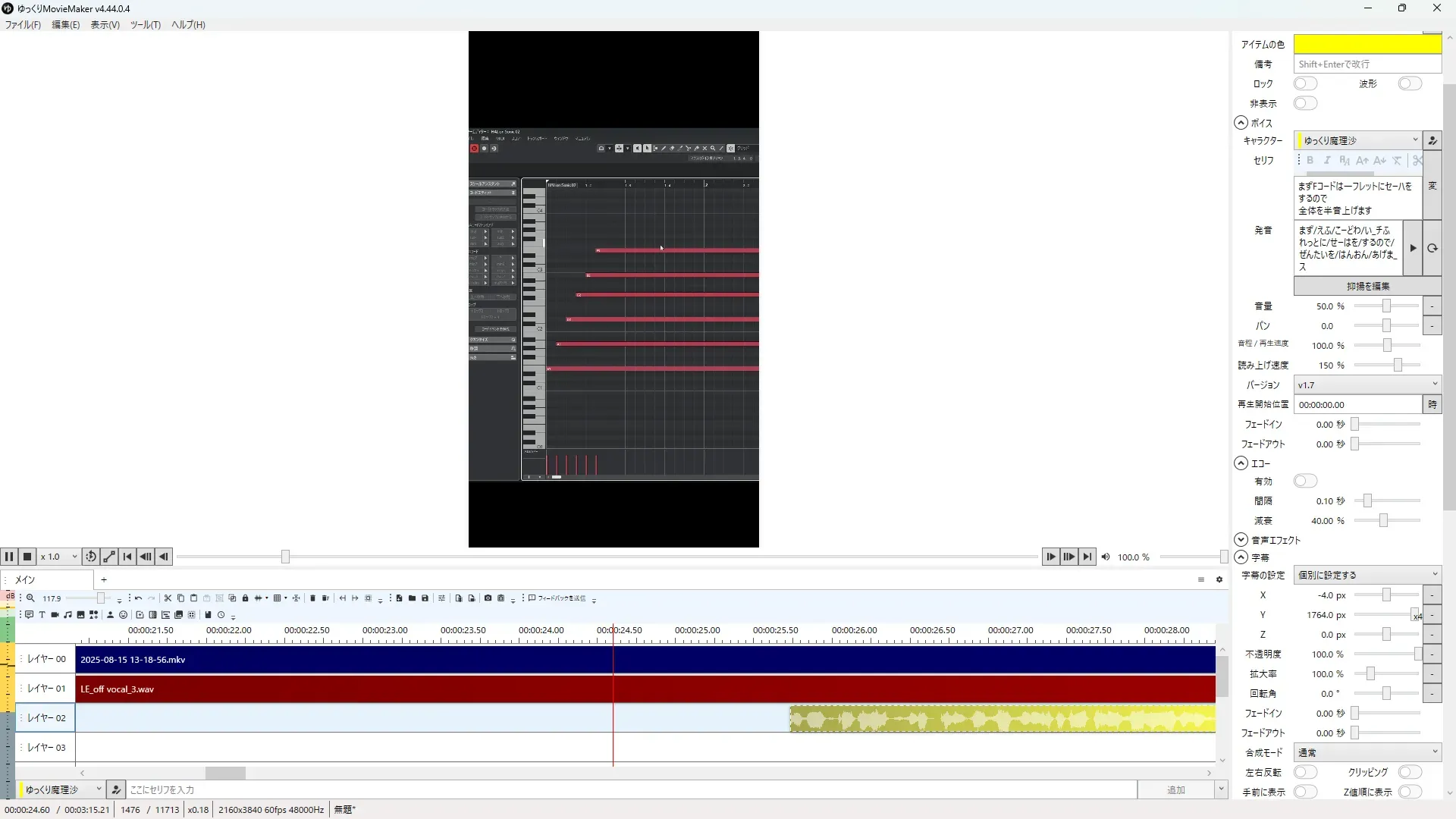
Task: Add an audio item via music note icon
Action: 67,615
